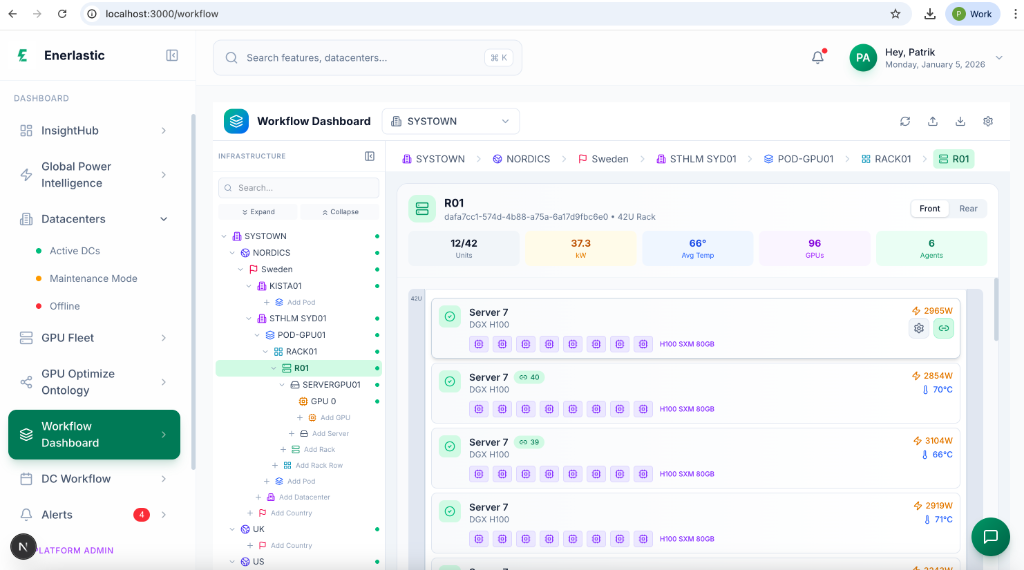This screenshot has height=570, width=1024.
Task: Click the STHLM SYD01 breadcrumb
Action: (x=696, y=159)
